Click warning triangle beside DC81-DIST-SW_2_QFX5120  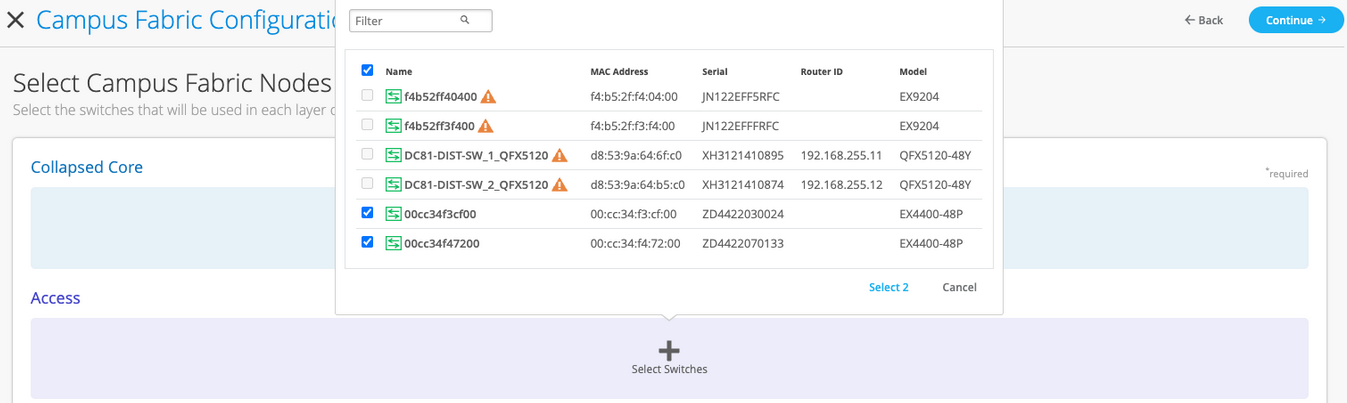560,185
